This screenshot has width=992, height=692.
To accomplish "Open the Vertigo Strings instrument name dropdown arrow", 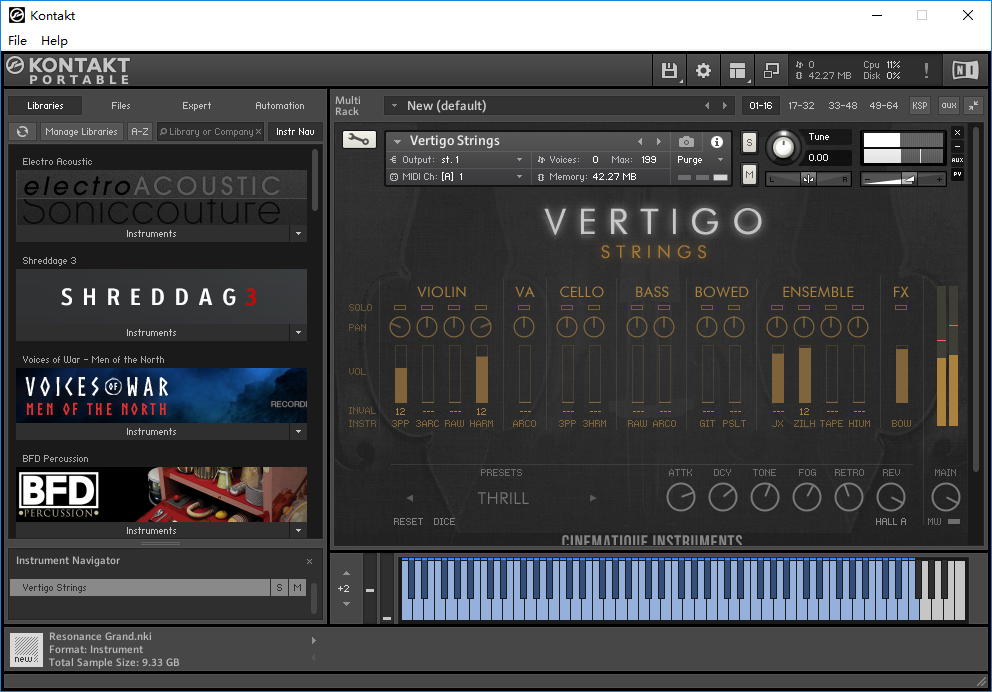I will 397,141.
